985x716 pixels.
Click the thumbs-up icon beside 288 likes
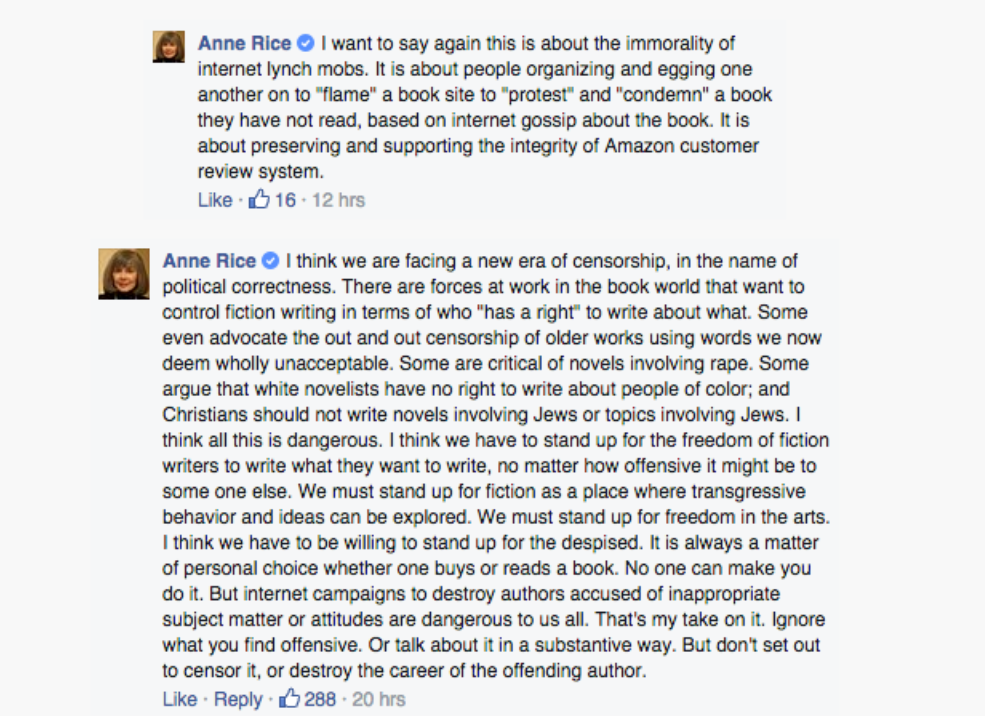click(290, 698)
